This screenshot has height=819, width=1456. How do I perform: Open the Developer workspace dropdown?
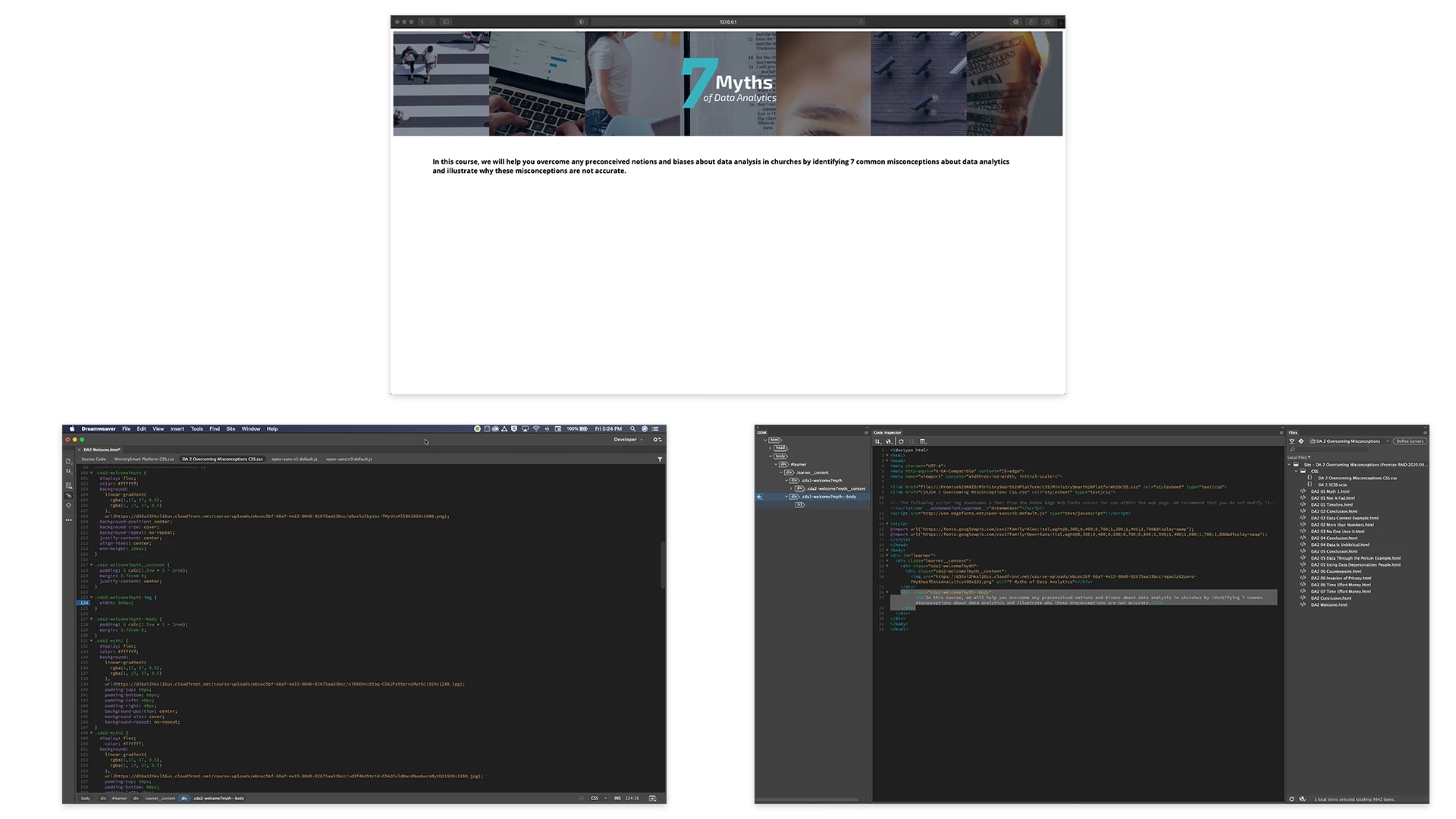point(628,440)
